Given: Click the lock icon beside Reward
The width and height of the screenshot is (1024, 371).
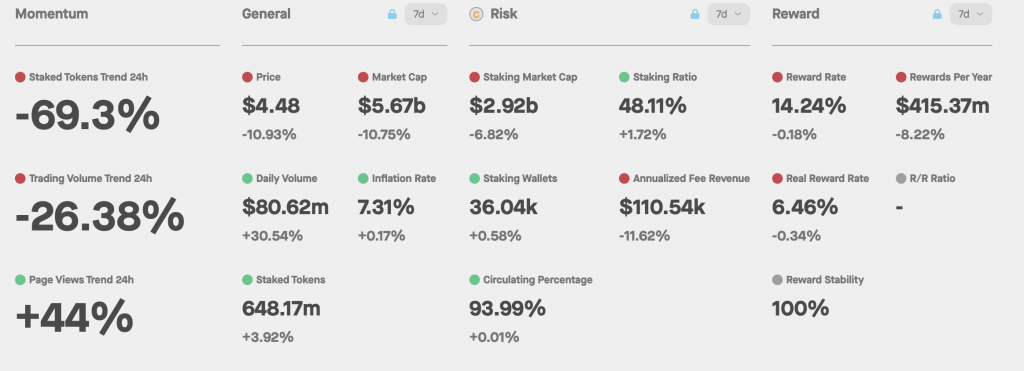Looking at the screenshot, I should coord(937,14).
